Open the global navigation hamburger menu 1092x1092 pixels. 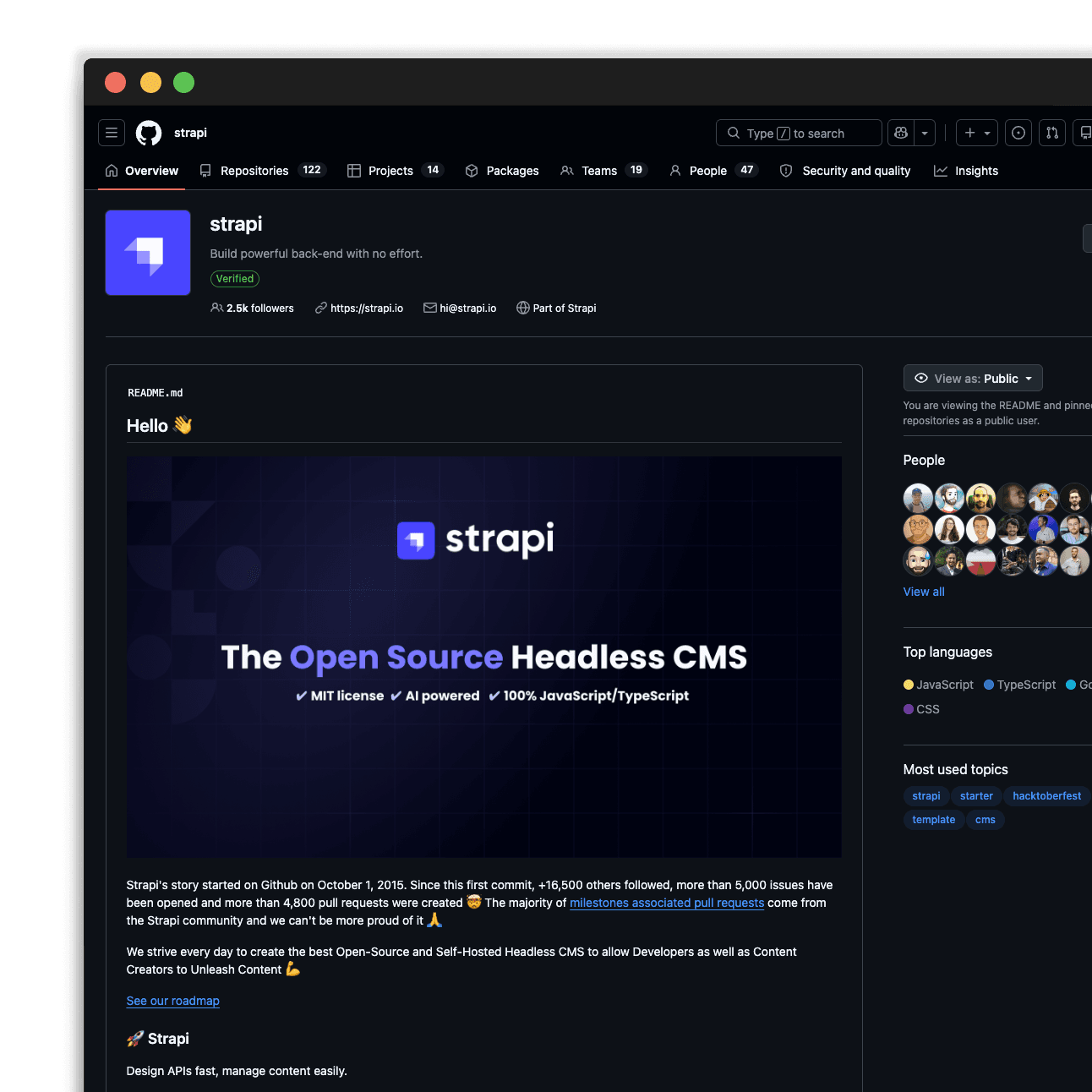point(112,133)
